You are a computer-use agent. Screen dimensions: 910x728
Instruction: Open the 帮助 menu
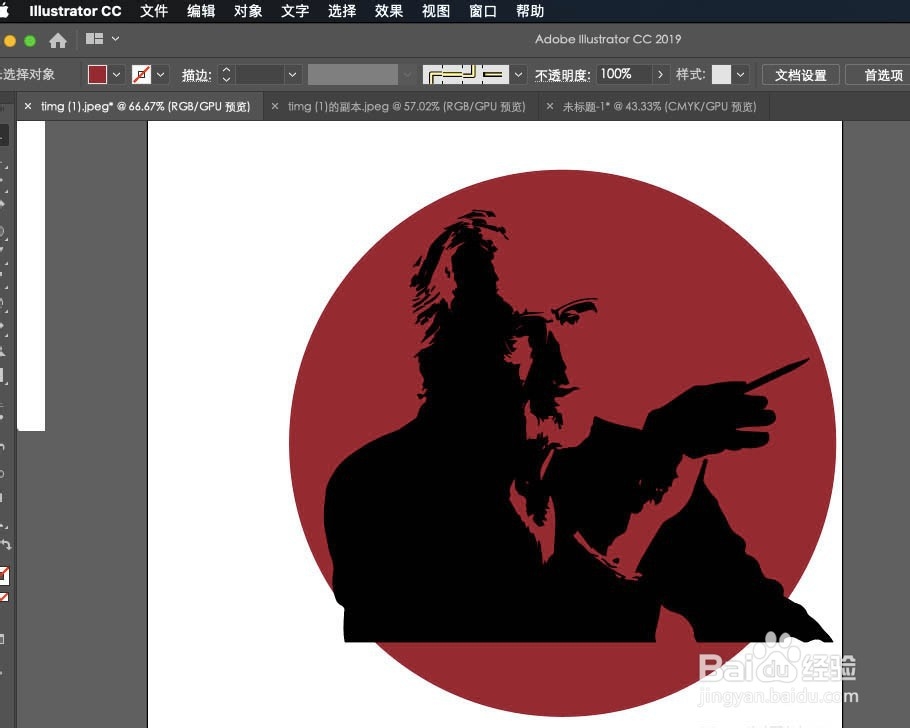point(530,11)
